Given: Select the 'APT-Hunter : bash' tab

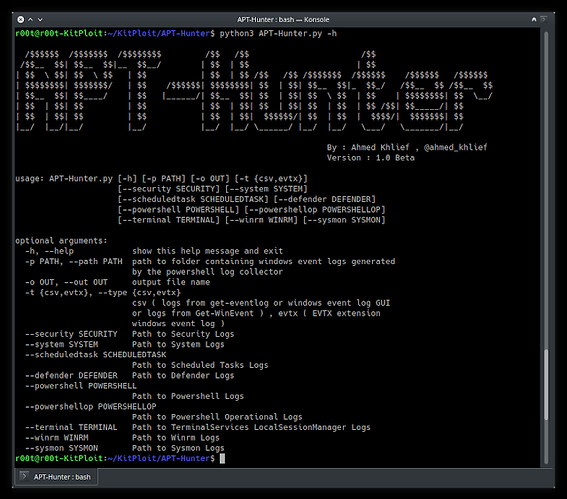Looking at the screenshot, I should [x=56, y=477].
